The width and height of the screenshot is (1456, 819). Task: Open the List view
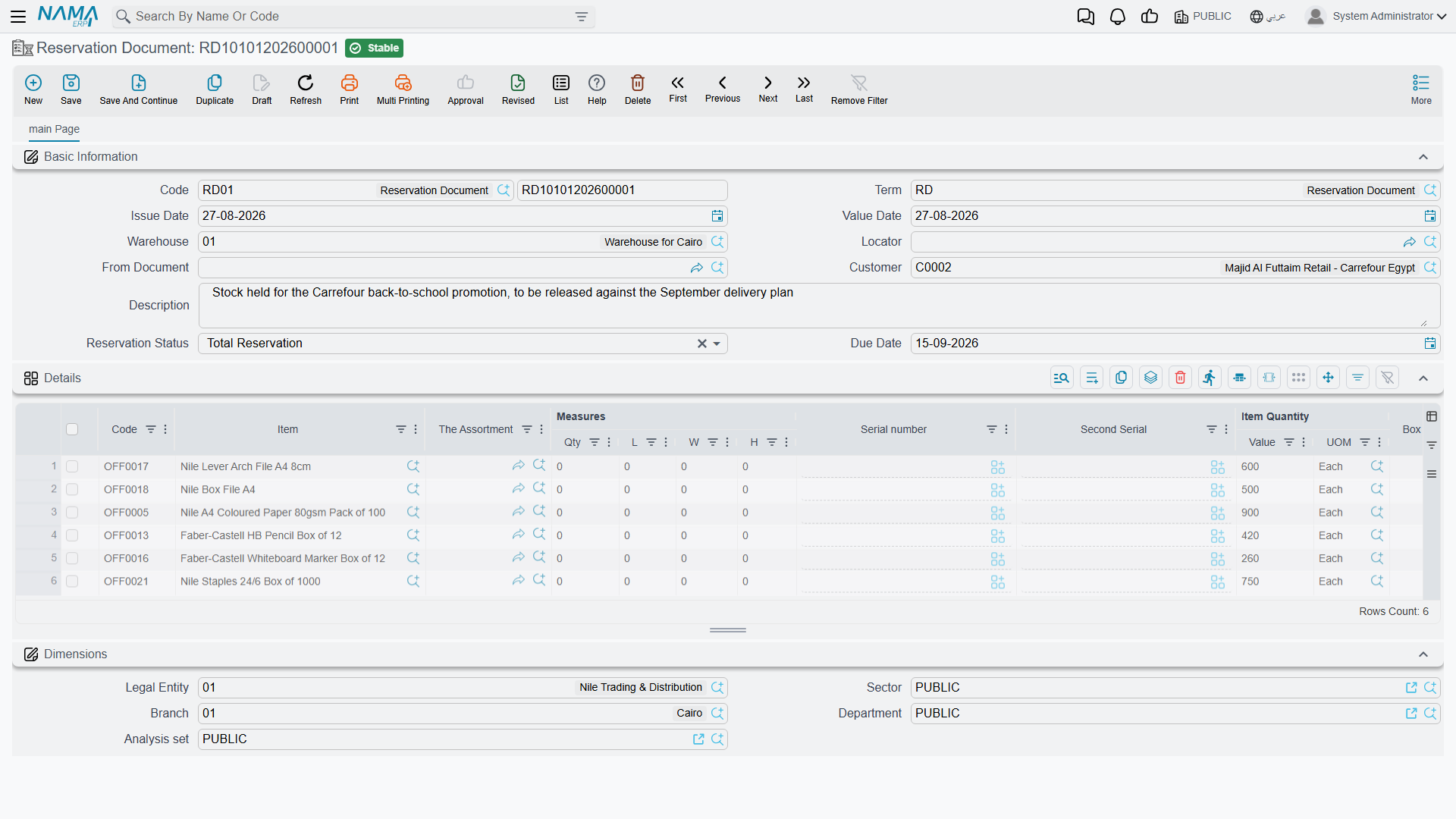tap(561, 89)
